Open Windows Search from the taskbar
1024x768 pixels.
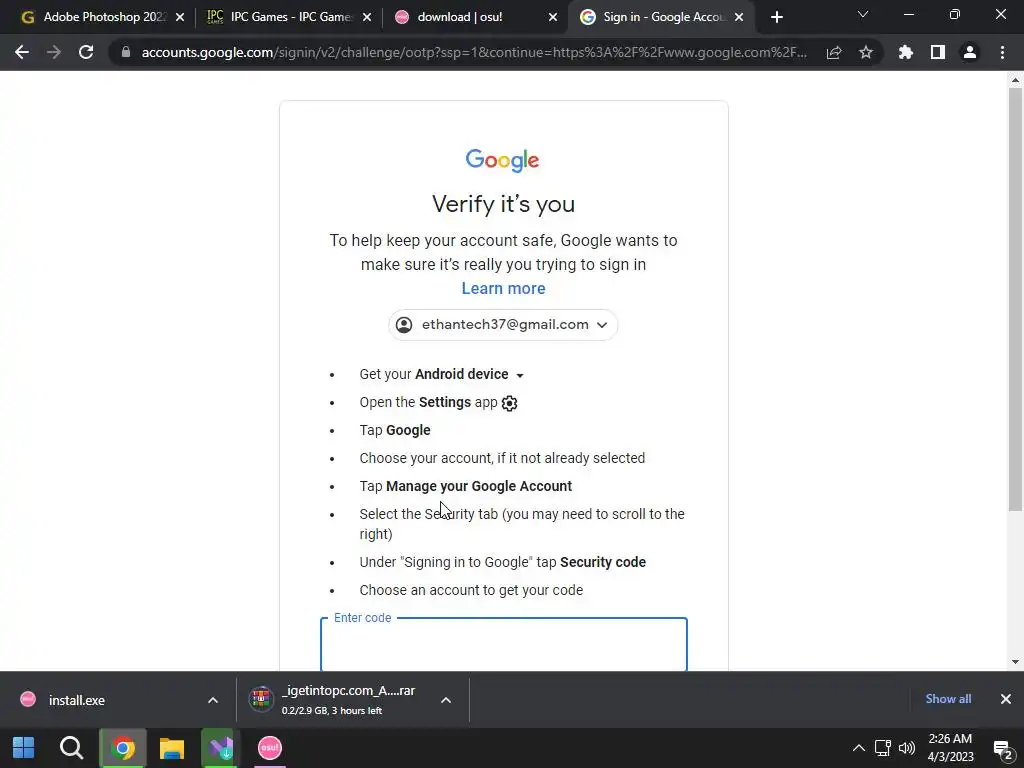[71, 748]
